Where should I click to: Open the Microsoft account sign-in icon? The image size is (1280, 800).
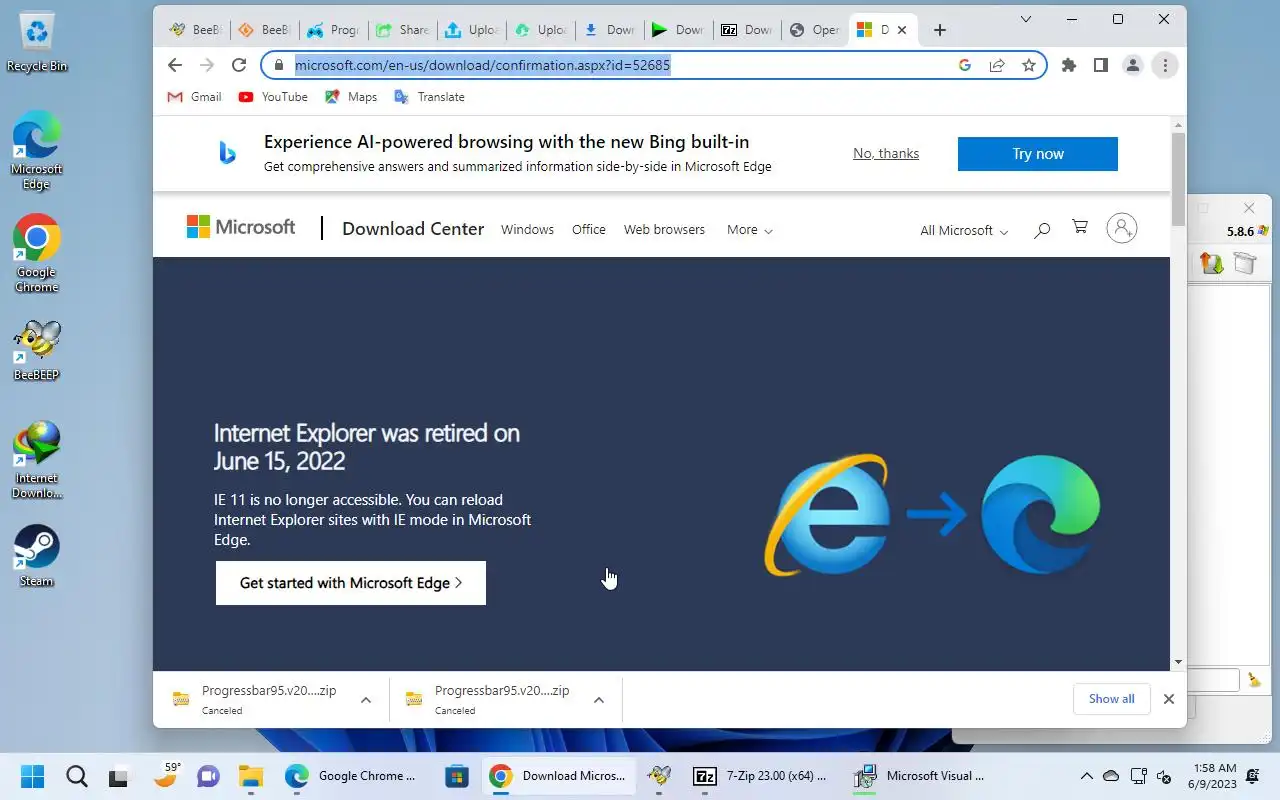pos(1122,228)
